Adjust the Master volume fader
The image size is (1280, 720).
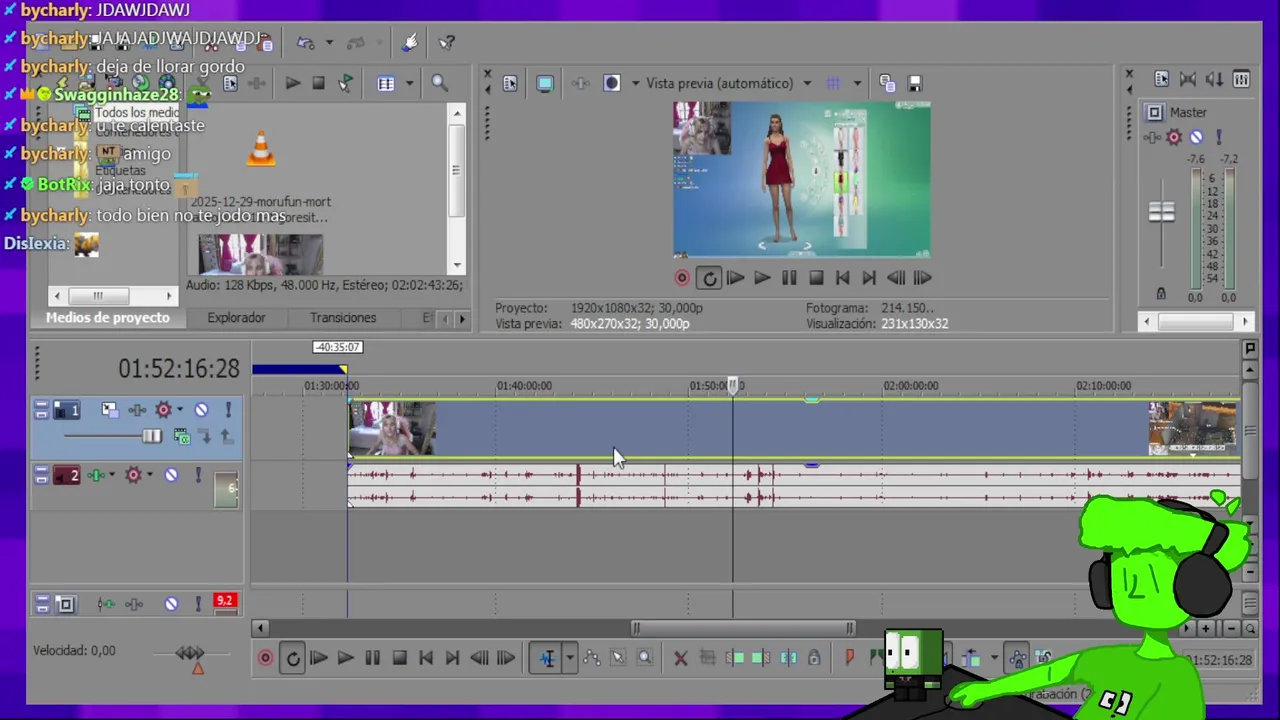[x=1161, y=212]
